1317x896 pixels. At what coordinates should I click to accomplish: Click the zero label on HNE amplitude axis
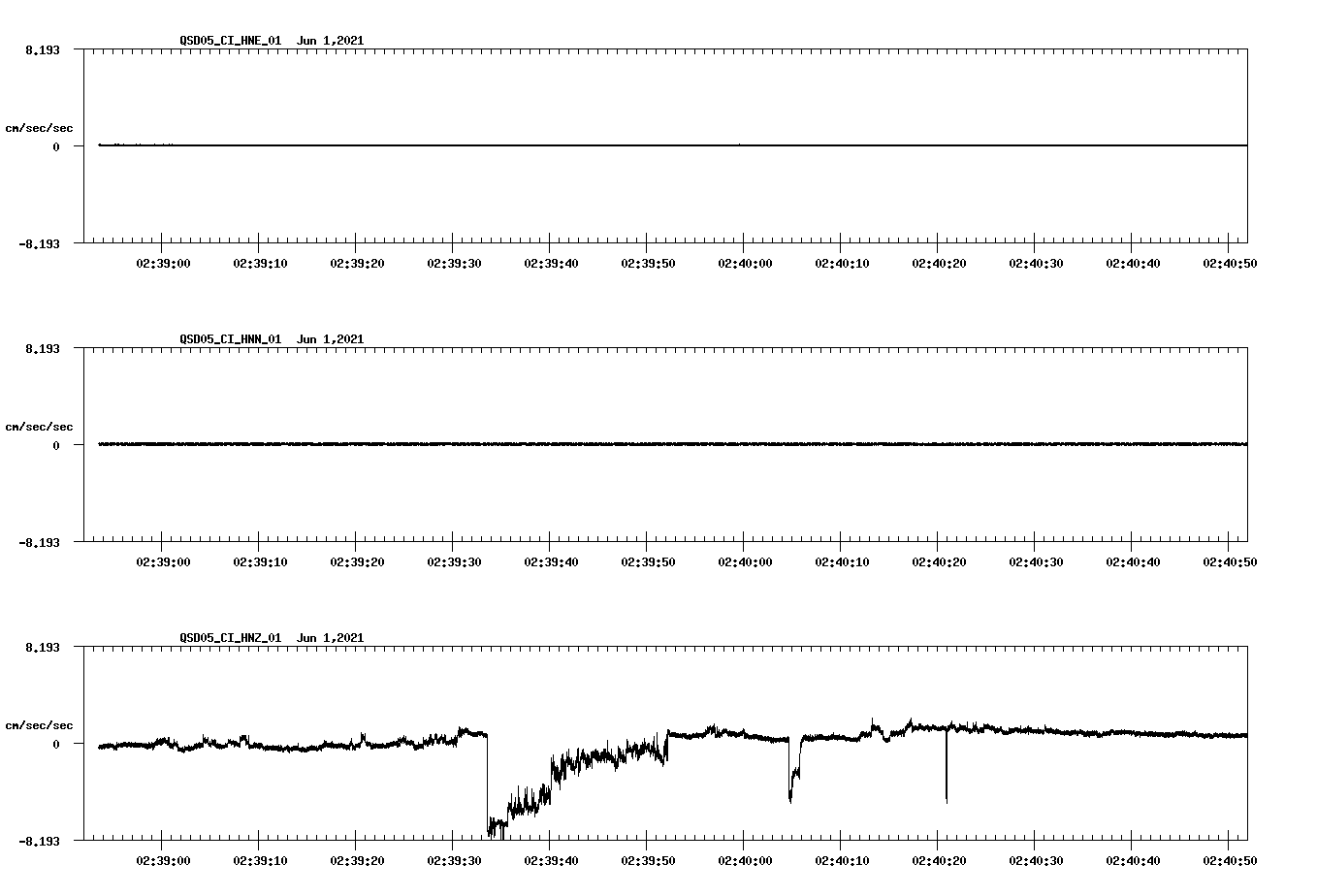[x=56, y=146]
